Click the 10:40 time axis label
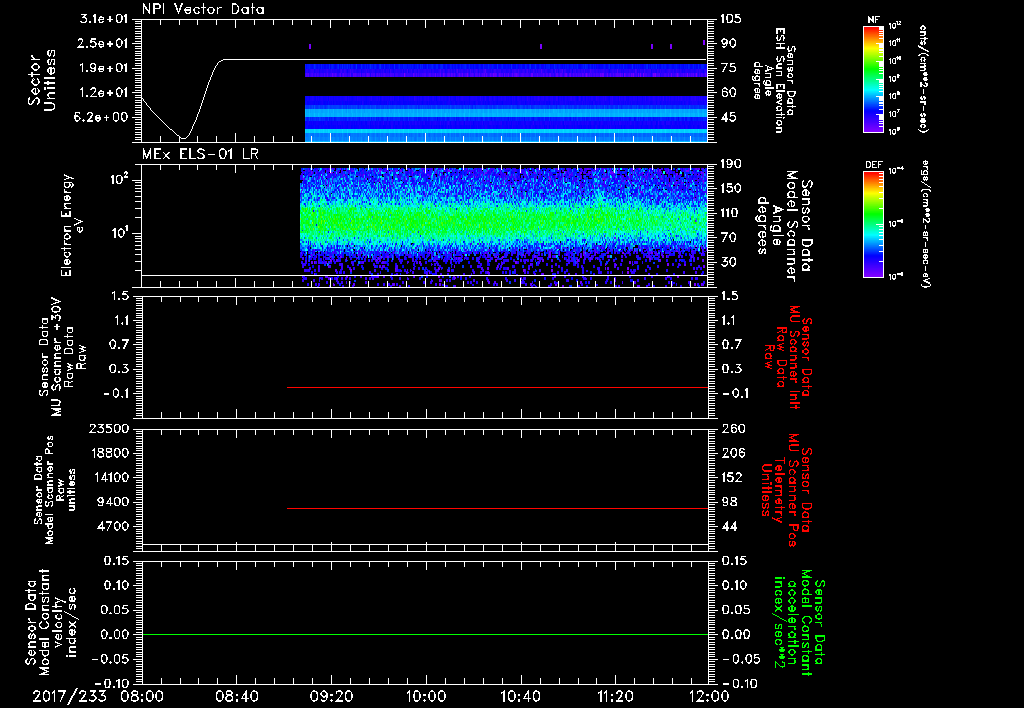 coord(520,696)
